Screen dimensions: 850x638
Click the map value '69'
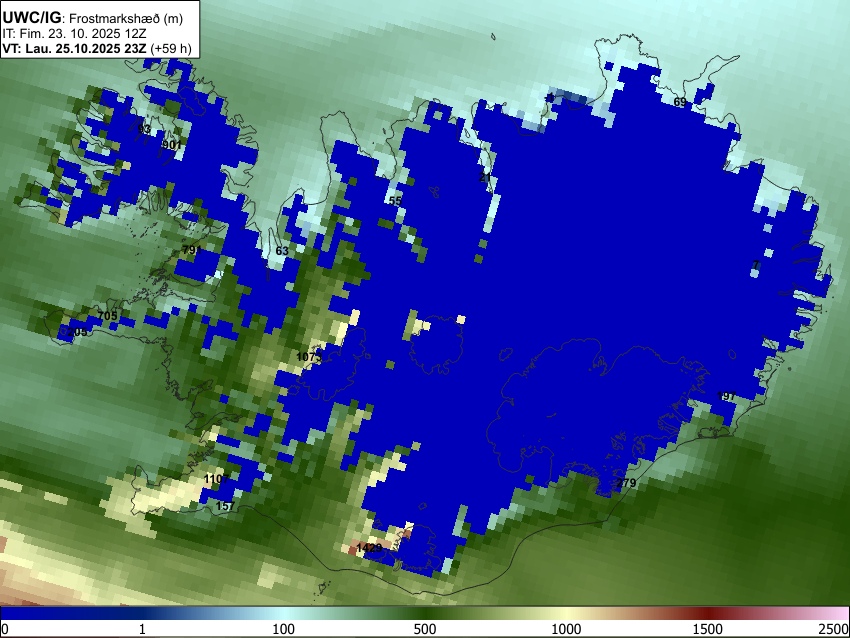680,102
